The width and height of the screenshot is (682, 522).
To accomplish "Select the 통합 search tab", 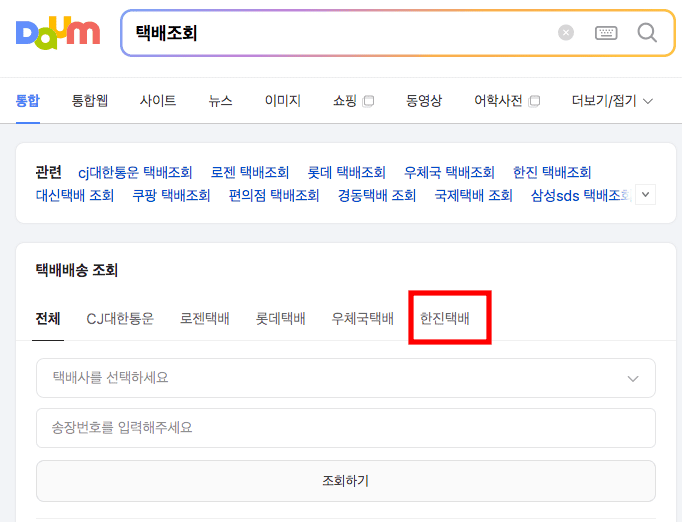I will coord(28,101).
